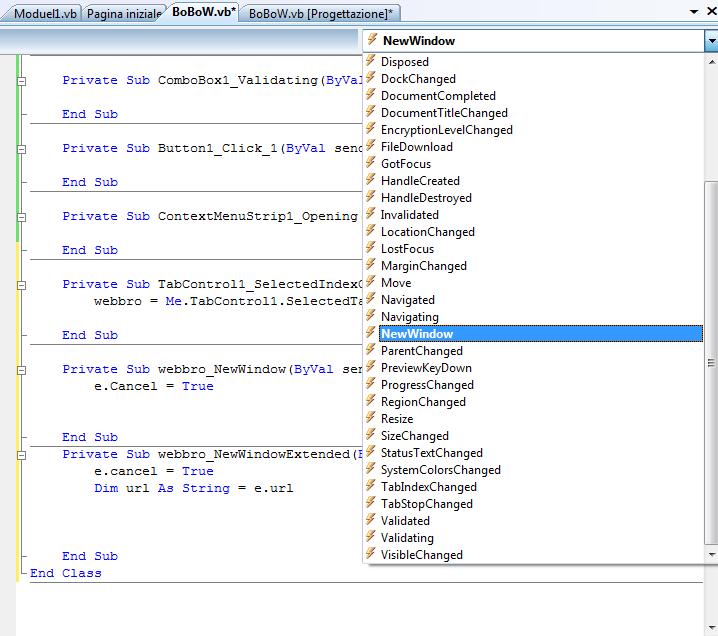718x636 pixels.
Task: Choose TabStopChanged event
Action: pyautogui.click(x=426, y=504)
